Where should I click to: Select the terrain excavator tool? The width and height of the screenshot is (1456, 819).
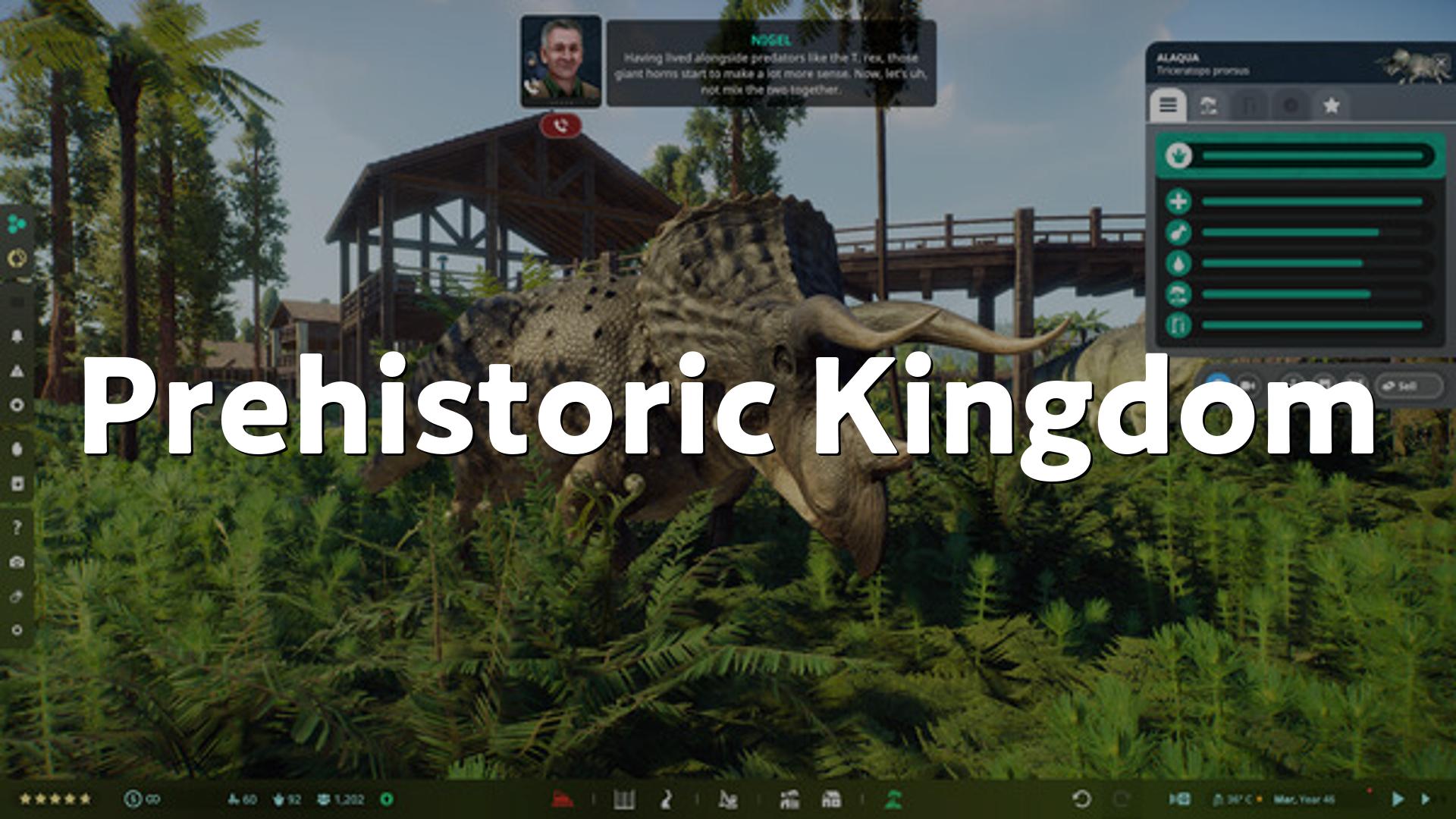tap(727, 799)
